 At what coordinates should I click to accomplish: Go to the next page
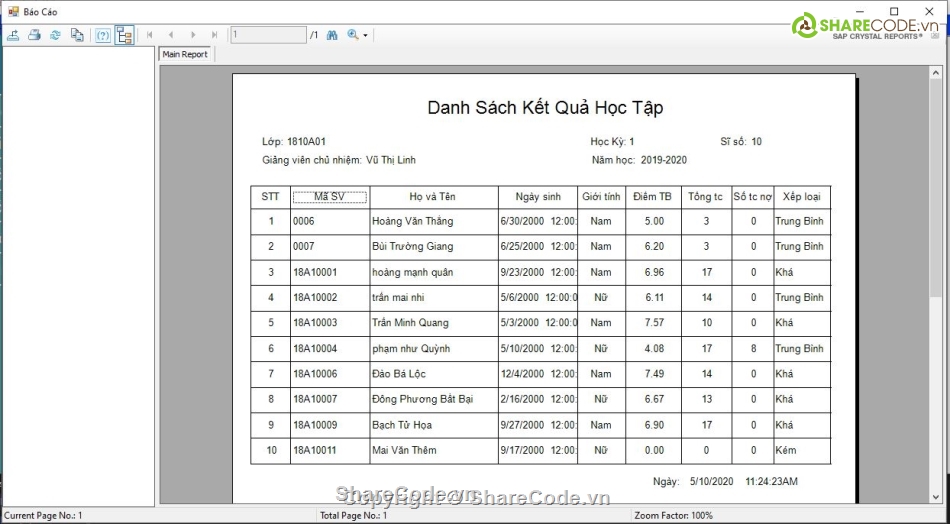click(193, 35)
